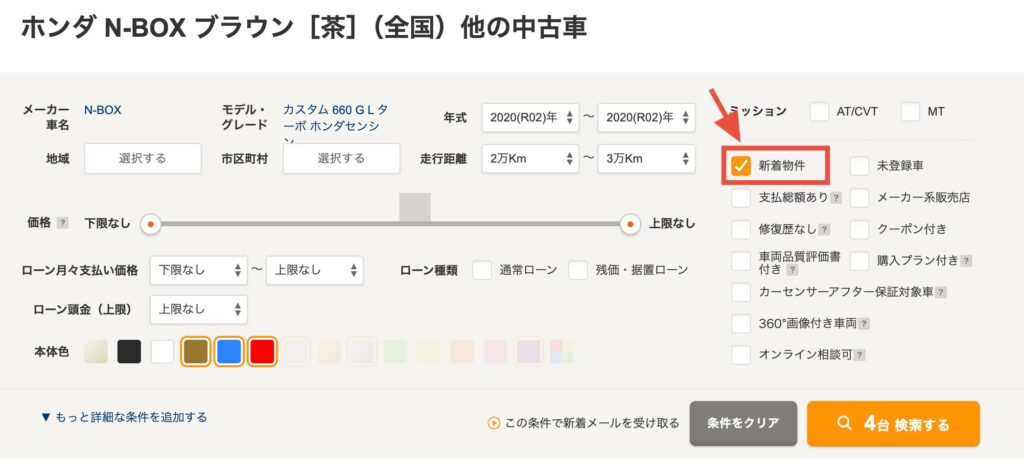The height and width of the screenshot is (473, 1024).
Task: Check the 360°画像付き車両 checkbox
Action: [x=741, y=323]
